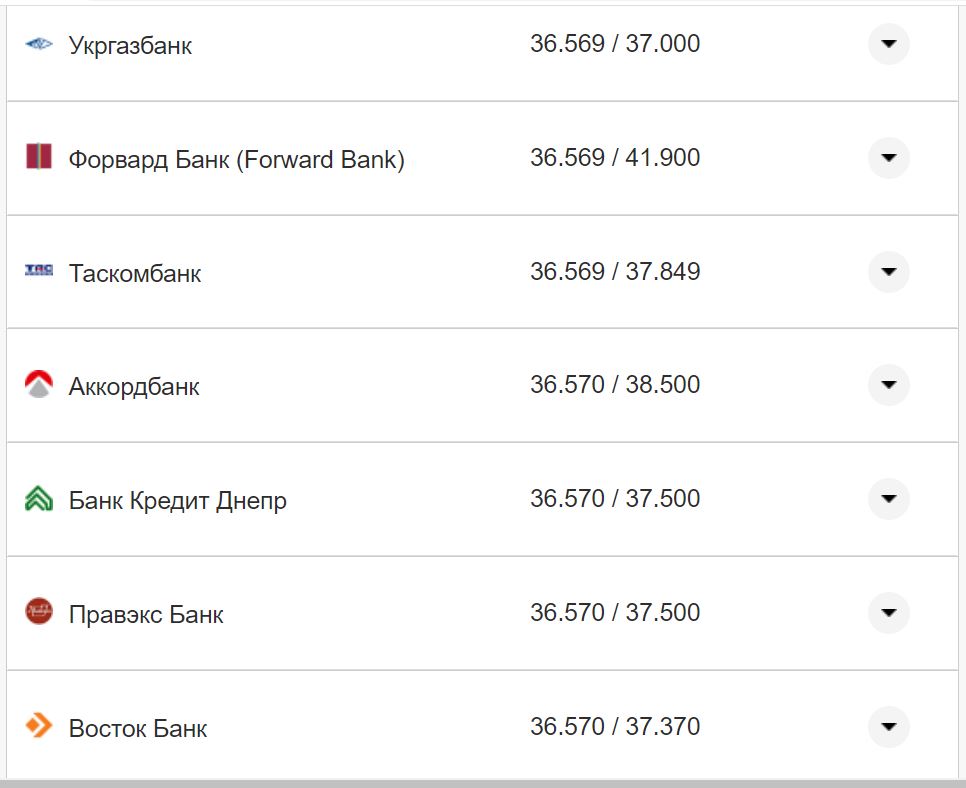
Task: Open the Укргазбанк bank name link
Action: pos(130,46)
